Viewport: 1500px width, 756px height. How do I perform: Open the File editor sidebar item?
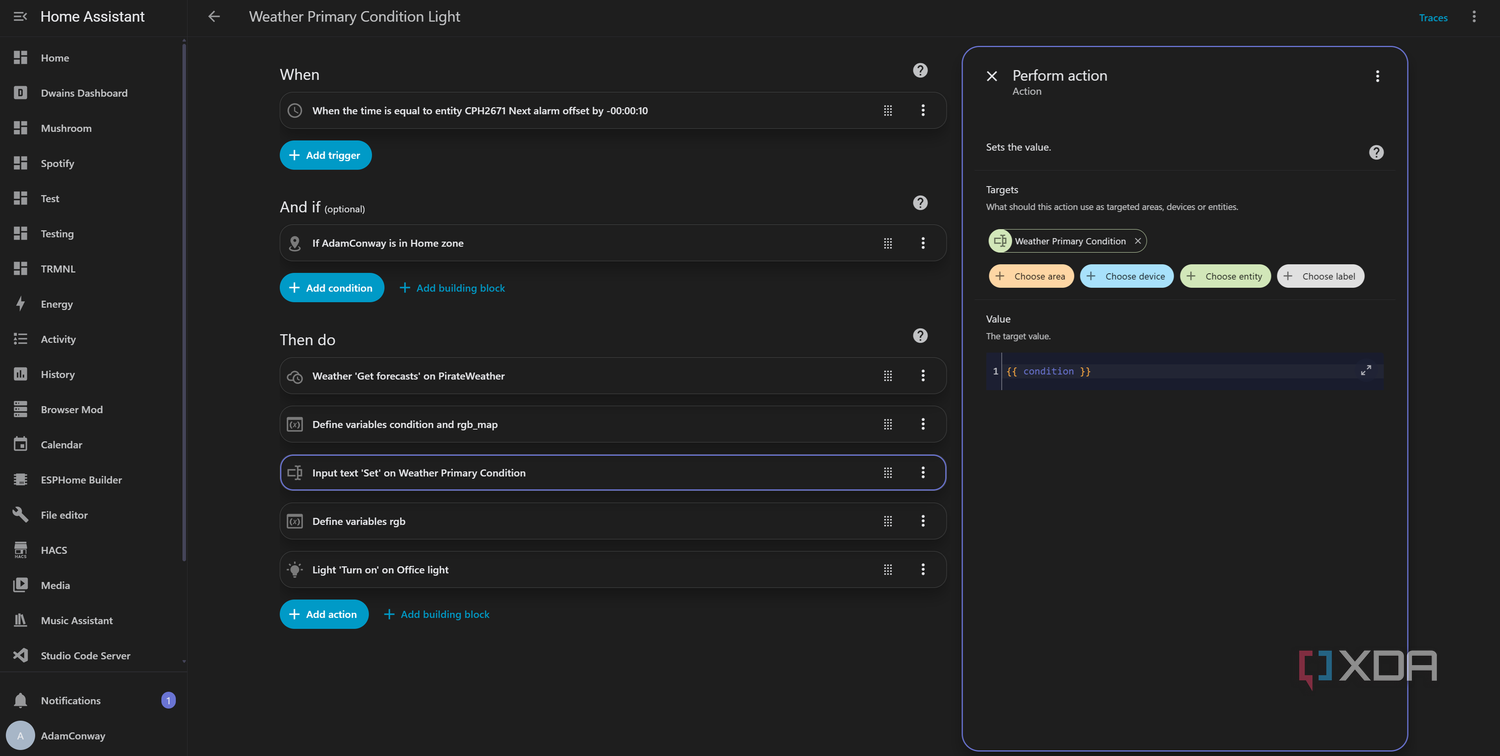tap(92, 515)
